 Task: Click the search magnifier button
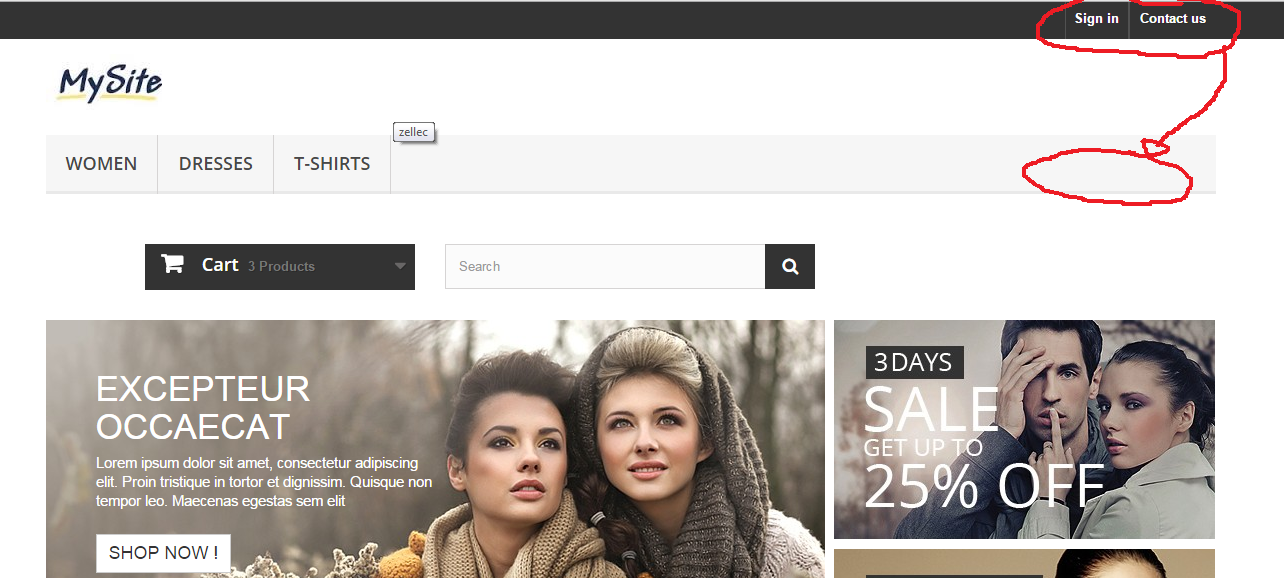pyautogui.click(x=790, y=266)
